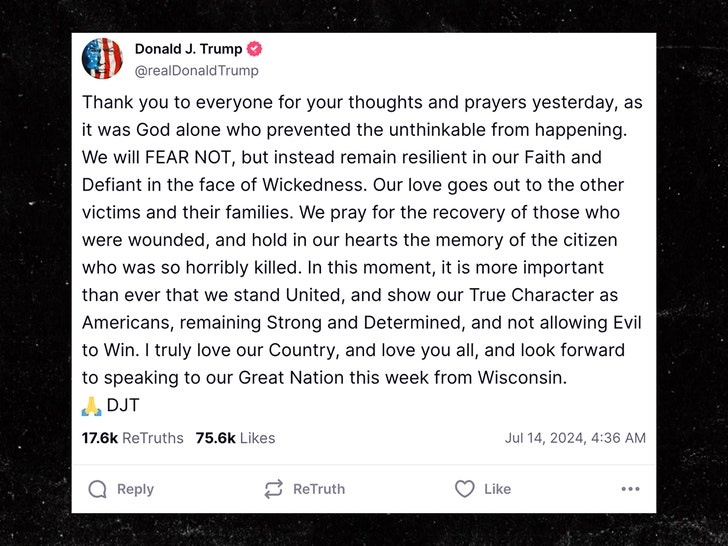The image size is (728, 546).
Task: Click the word Wisconsin in the post
Action: click(x=522, y=377)
